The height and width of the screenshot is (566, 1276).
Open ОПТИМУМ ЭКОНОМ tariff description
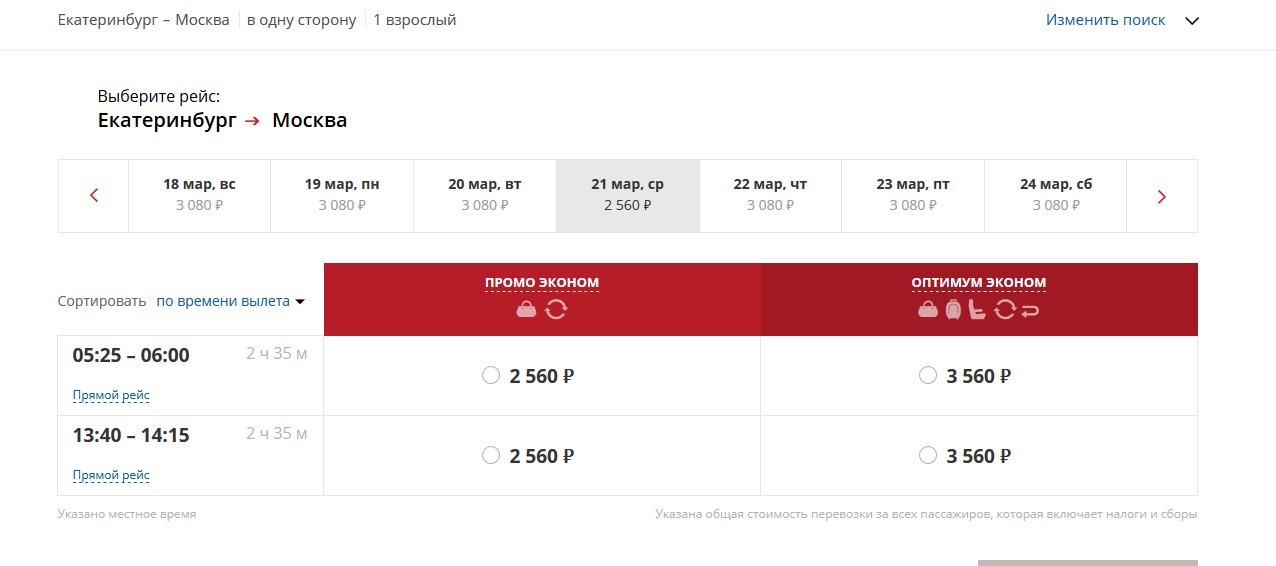(x=979, y=283)
